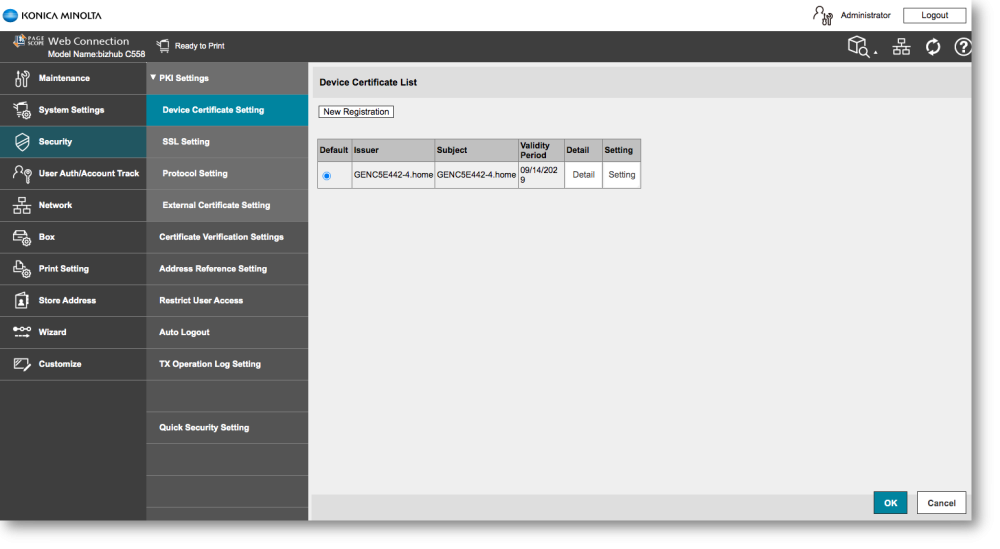Viewport: 1000px width, 549px height.
Task: Click the Logout button
Action: click(x=934, y=15)
